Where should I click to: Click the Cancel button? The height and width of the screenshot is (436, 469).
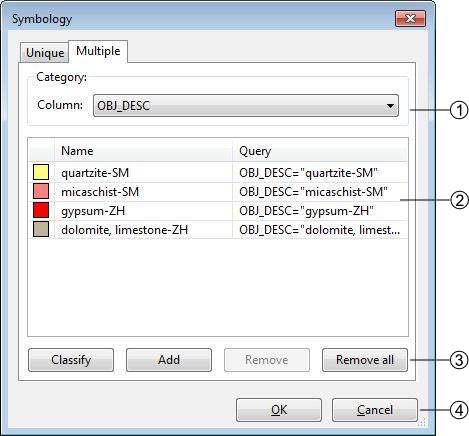[375, 410]
